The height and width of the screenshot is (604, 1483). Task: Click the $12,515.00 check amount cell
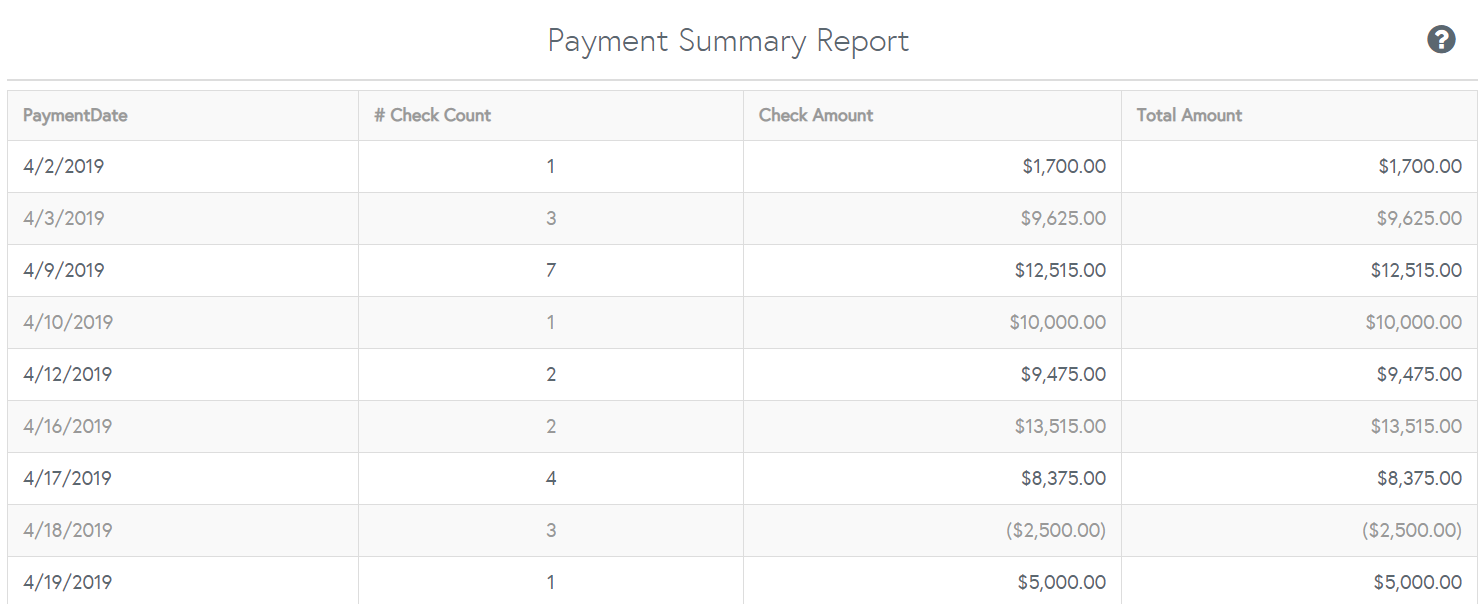1060,270
